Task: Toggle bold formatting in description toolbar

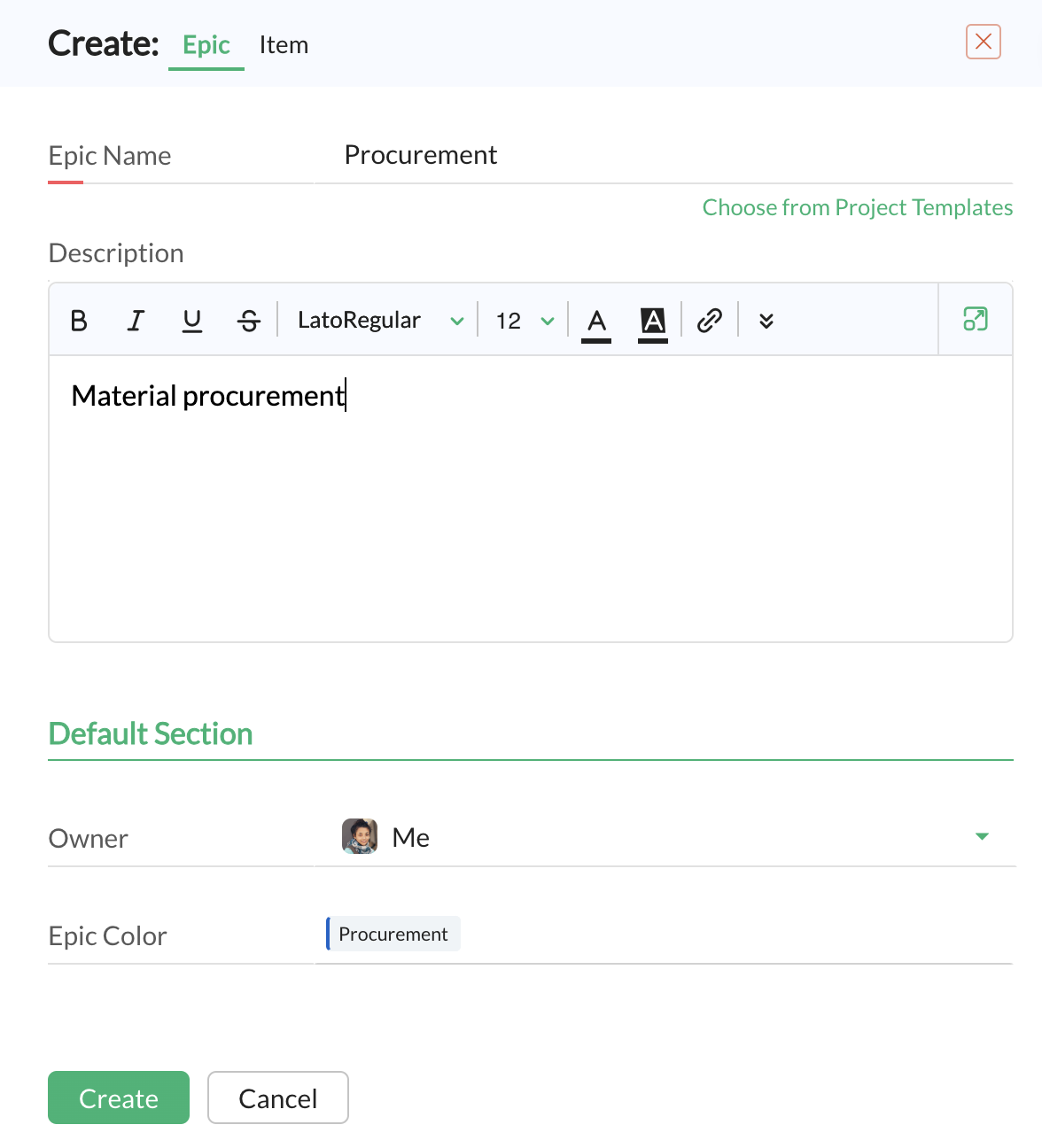Action: pos(79,321)
